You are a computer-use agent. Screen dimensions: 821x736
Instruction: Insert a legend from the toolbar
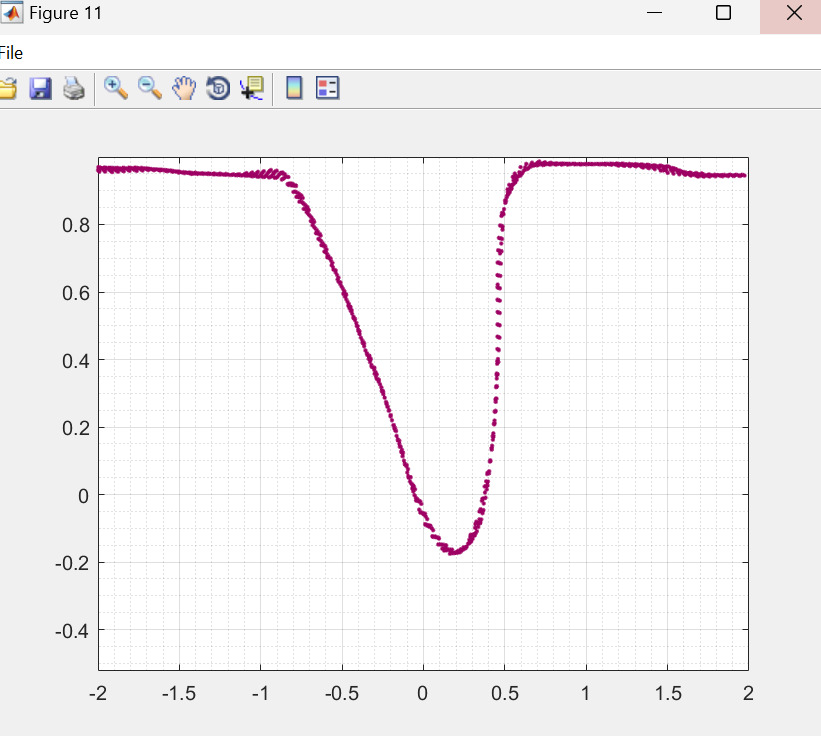[328, 89]
